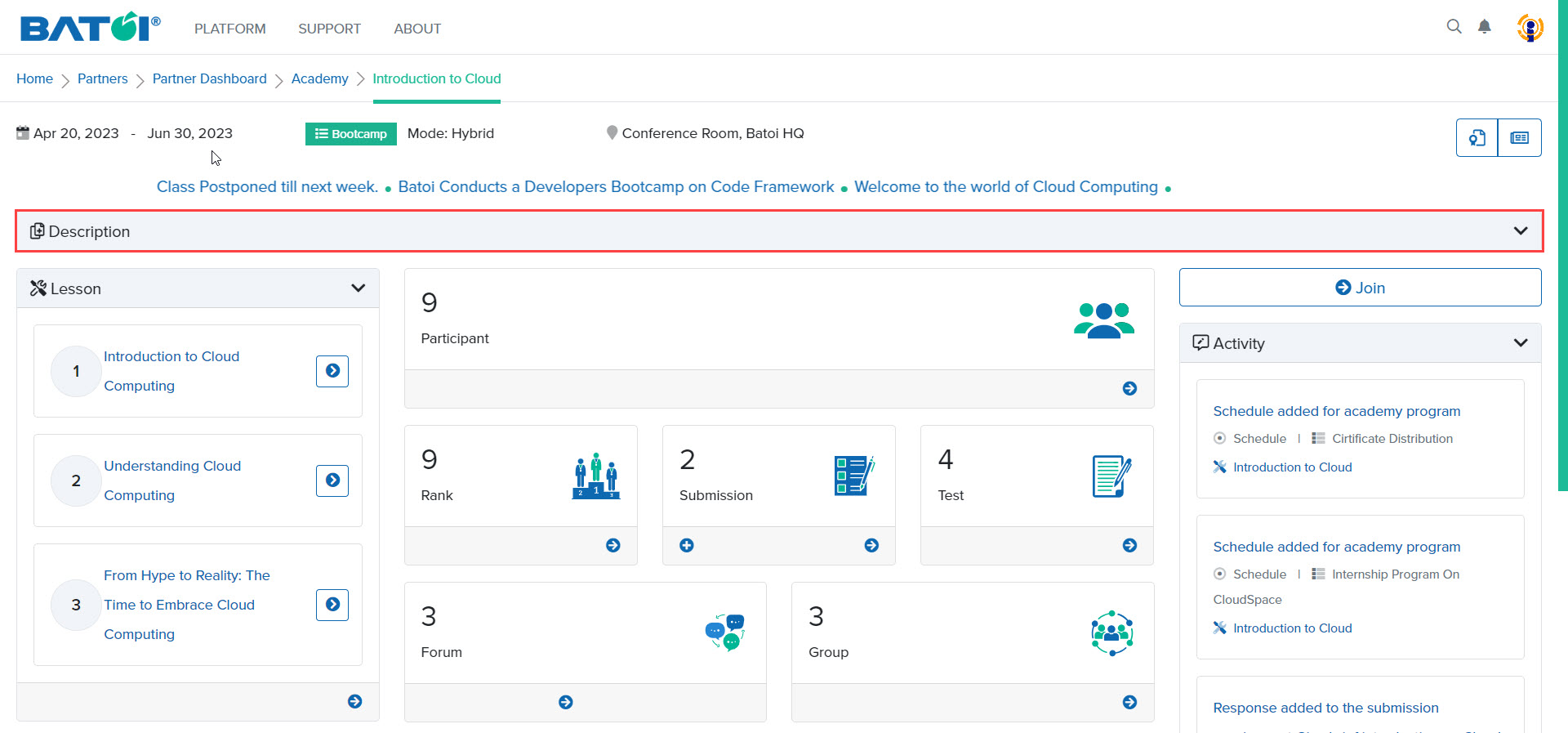
Task: Open the PLATFORM menu
Action: pos(230,29)
